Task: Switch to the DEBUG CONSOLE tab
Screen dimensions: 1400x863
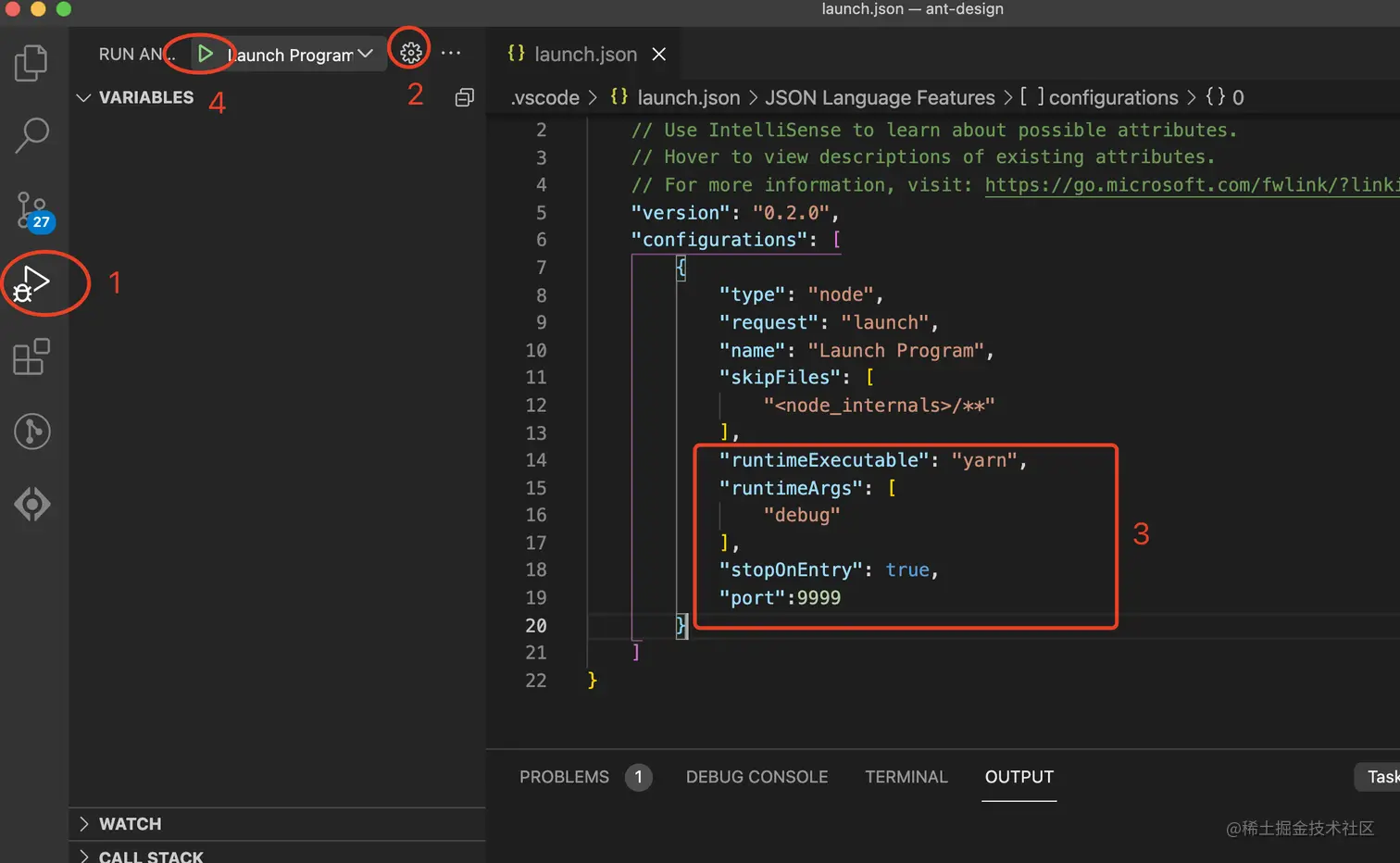Action: click(756, 777)
